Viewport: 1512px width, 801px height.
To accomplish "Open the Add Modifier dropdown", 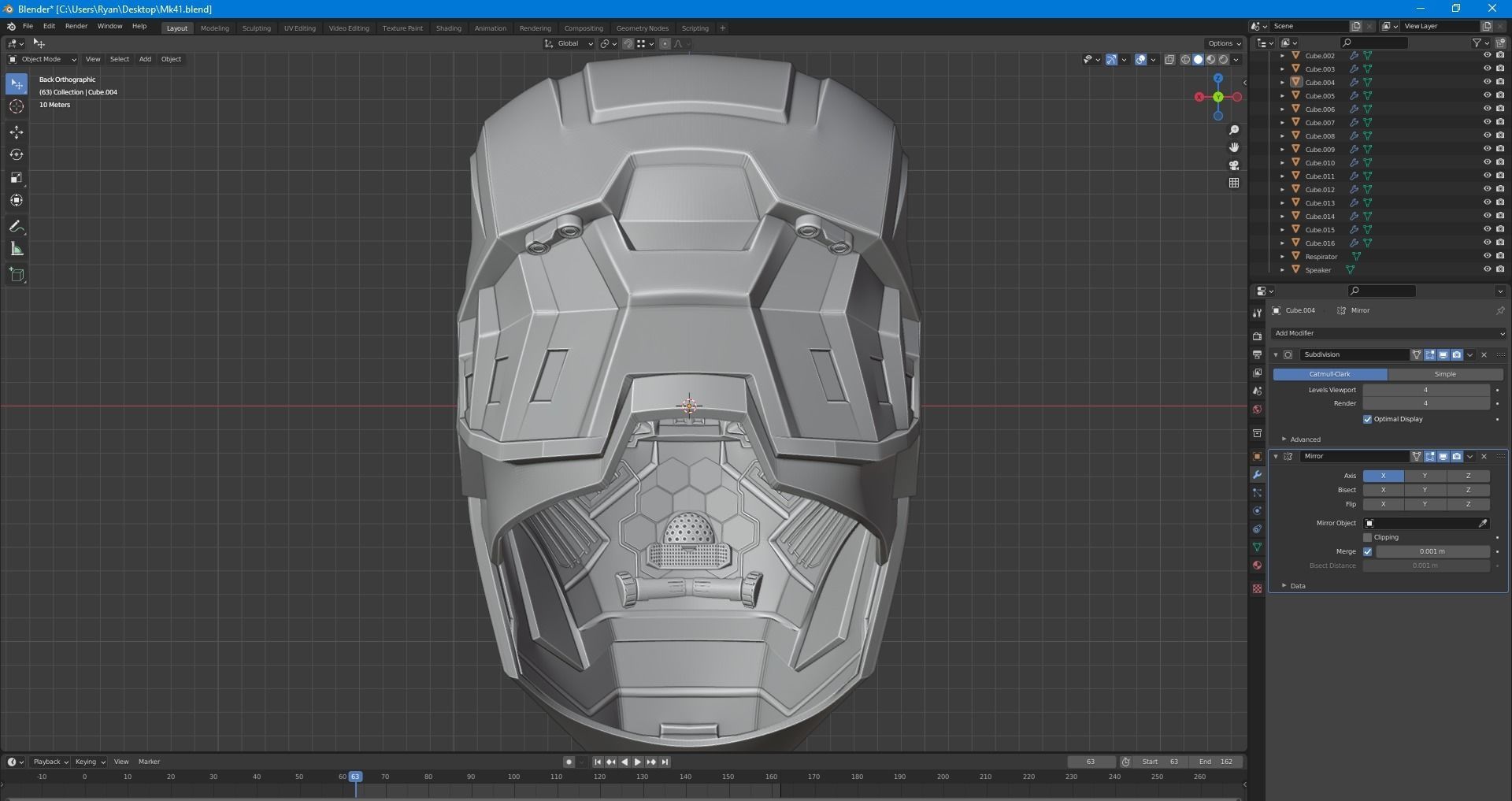I will click(1388, 333).
